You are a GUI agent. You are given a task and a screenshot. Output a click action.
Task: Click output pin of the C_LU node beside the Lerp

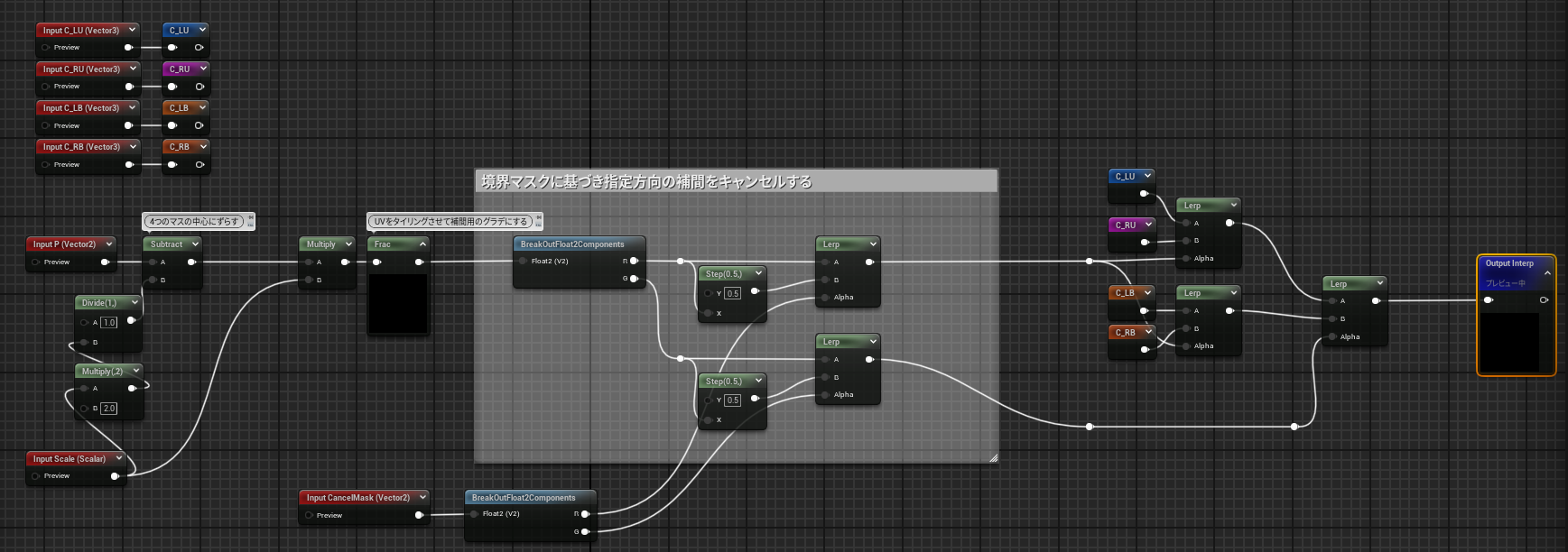(x=1144, y=194)
